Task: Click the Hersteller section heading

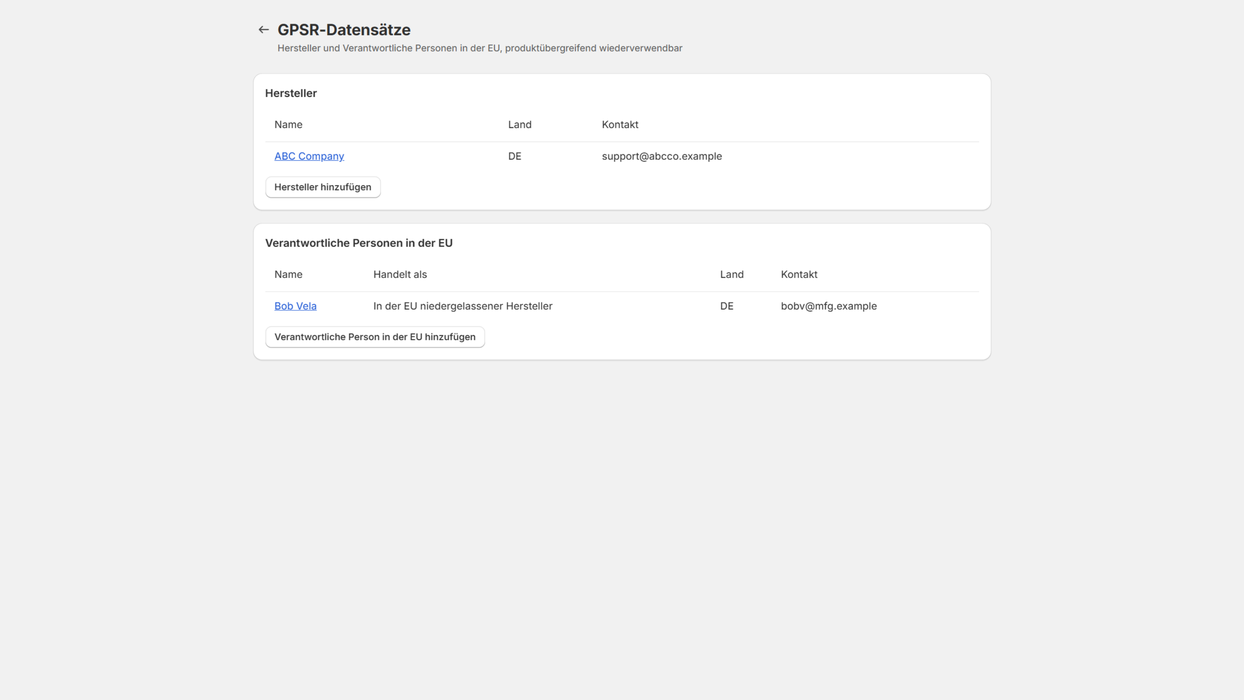Action: tap(291, 93)
